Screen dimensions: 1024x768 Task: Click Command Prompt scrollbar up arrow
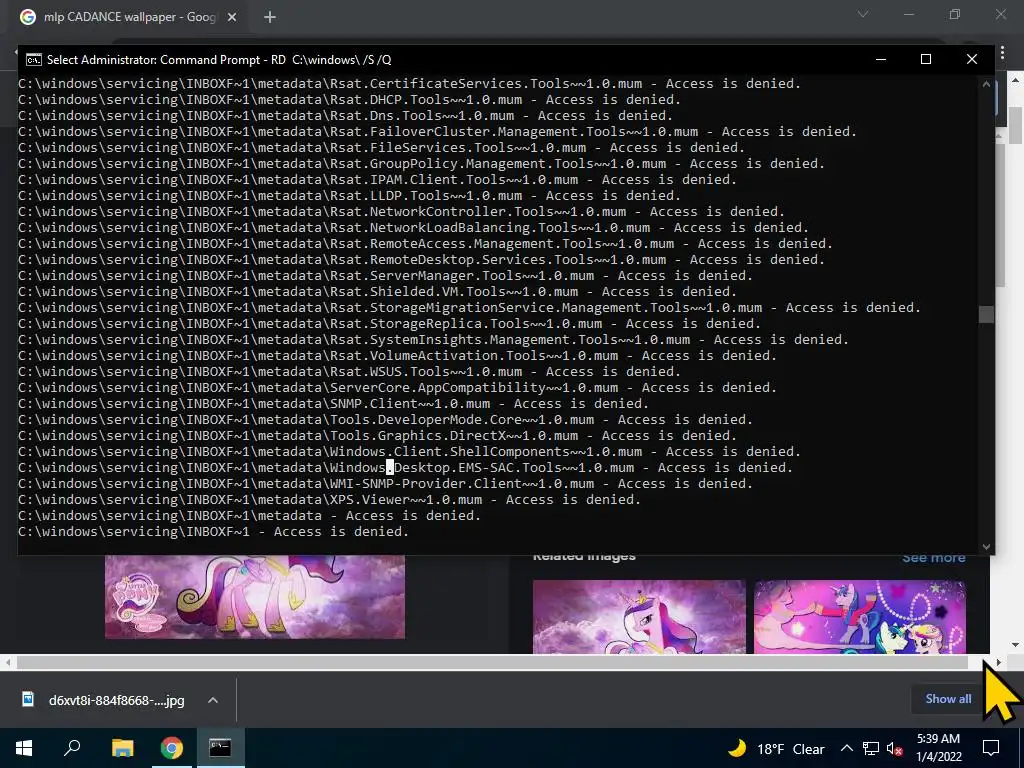click(987, 83)
